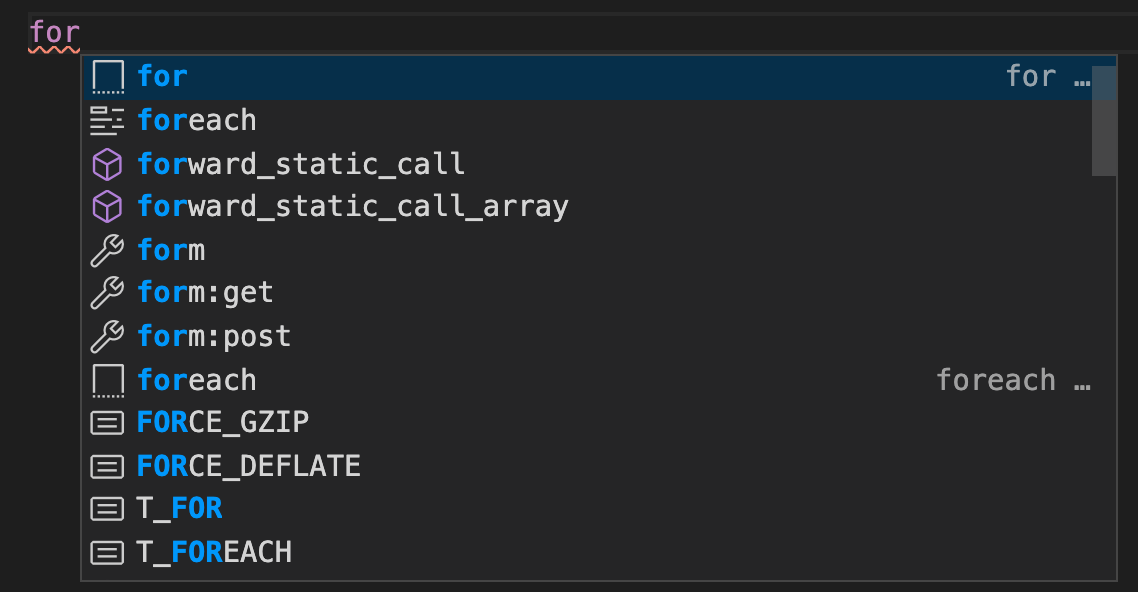Click the constant icon next to 'FORCE_GZIP'
This screenshot has width=1138, height=592.
pyautogui.click(x=107, y=422)
